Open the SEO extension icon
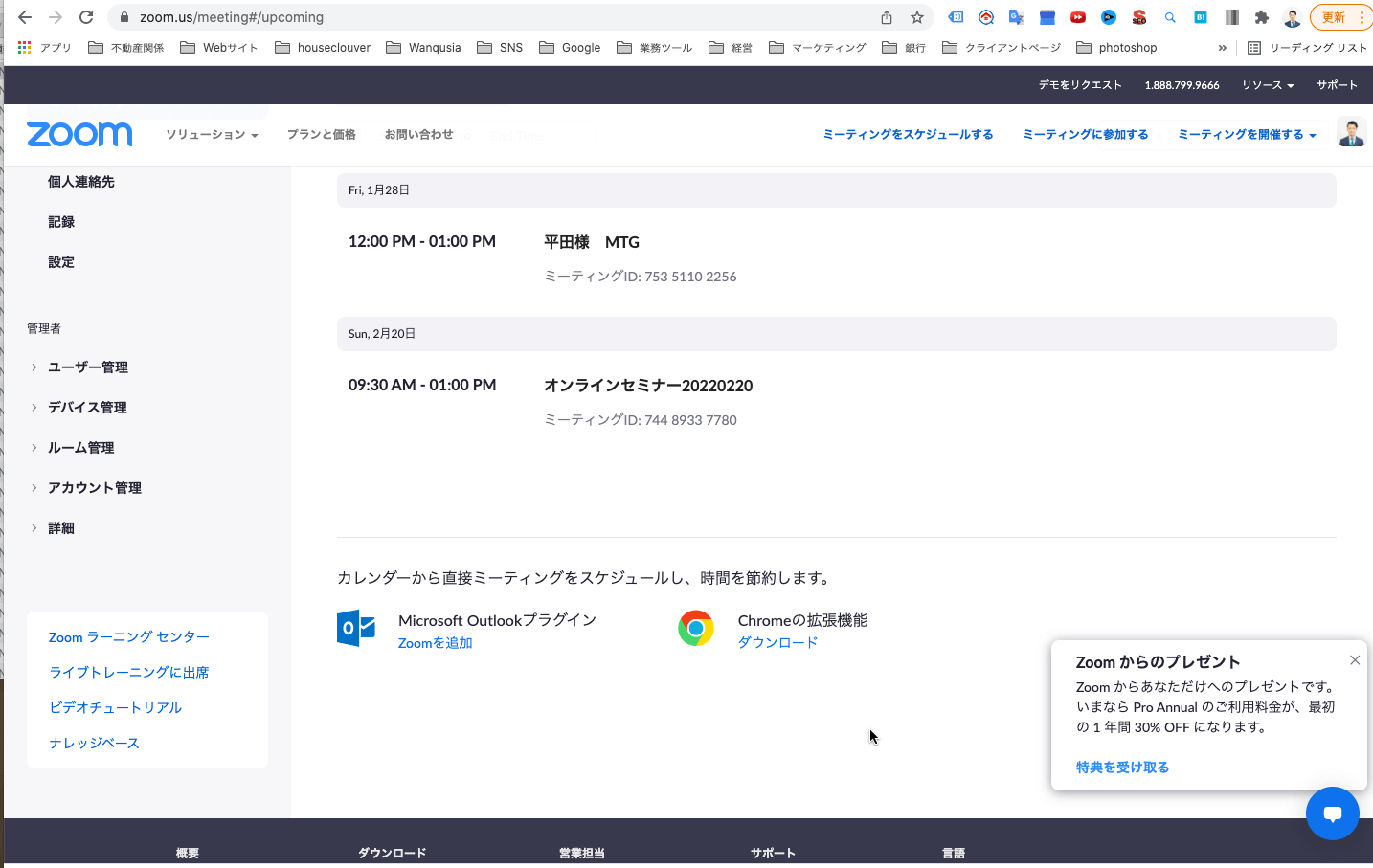Viewport: 1373px width, 868px height. tap(1139, 17)
